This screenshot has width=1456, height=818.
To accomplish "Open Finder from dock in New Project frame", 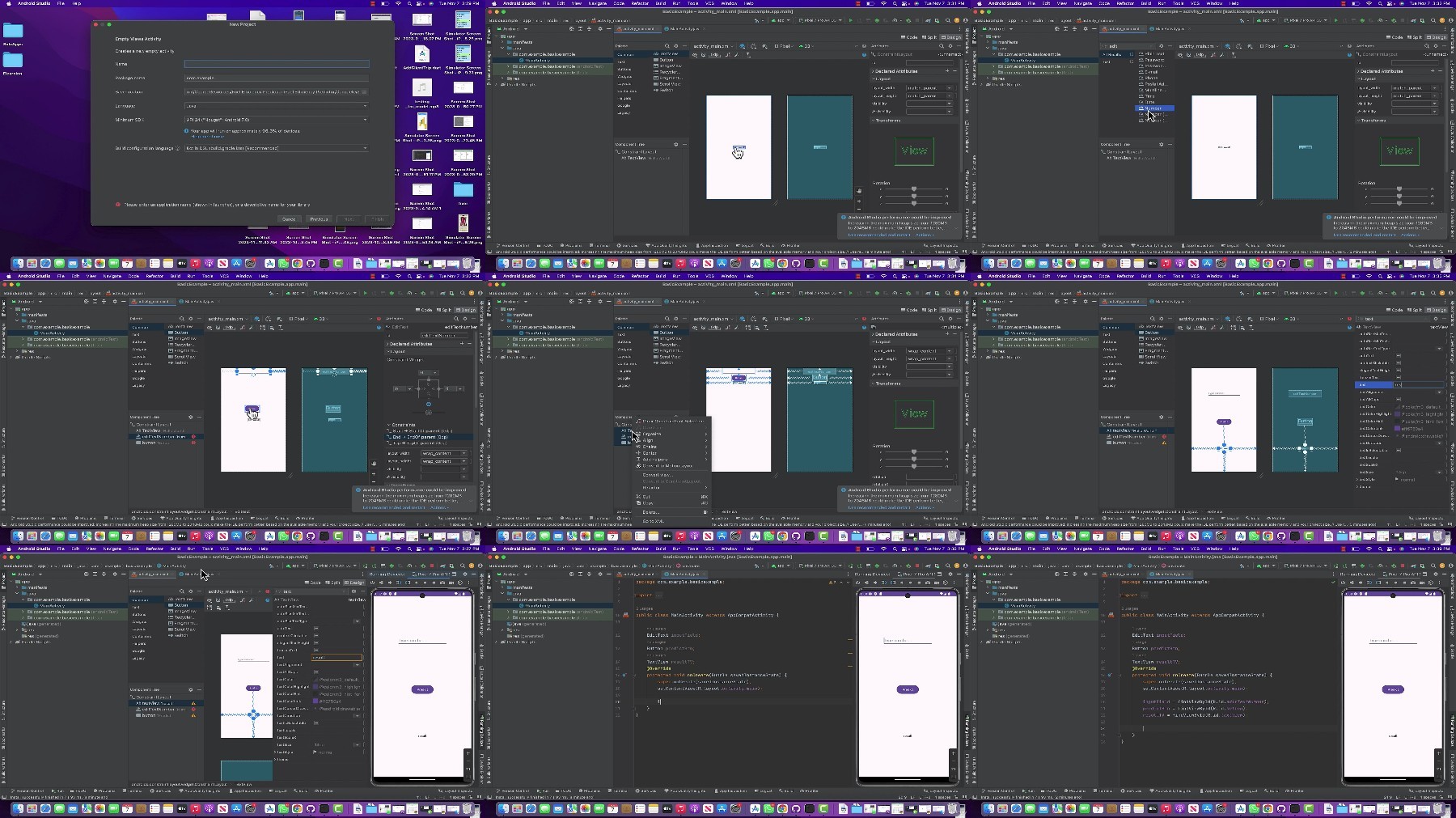I will 18,264.
